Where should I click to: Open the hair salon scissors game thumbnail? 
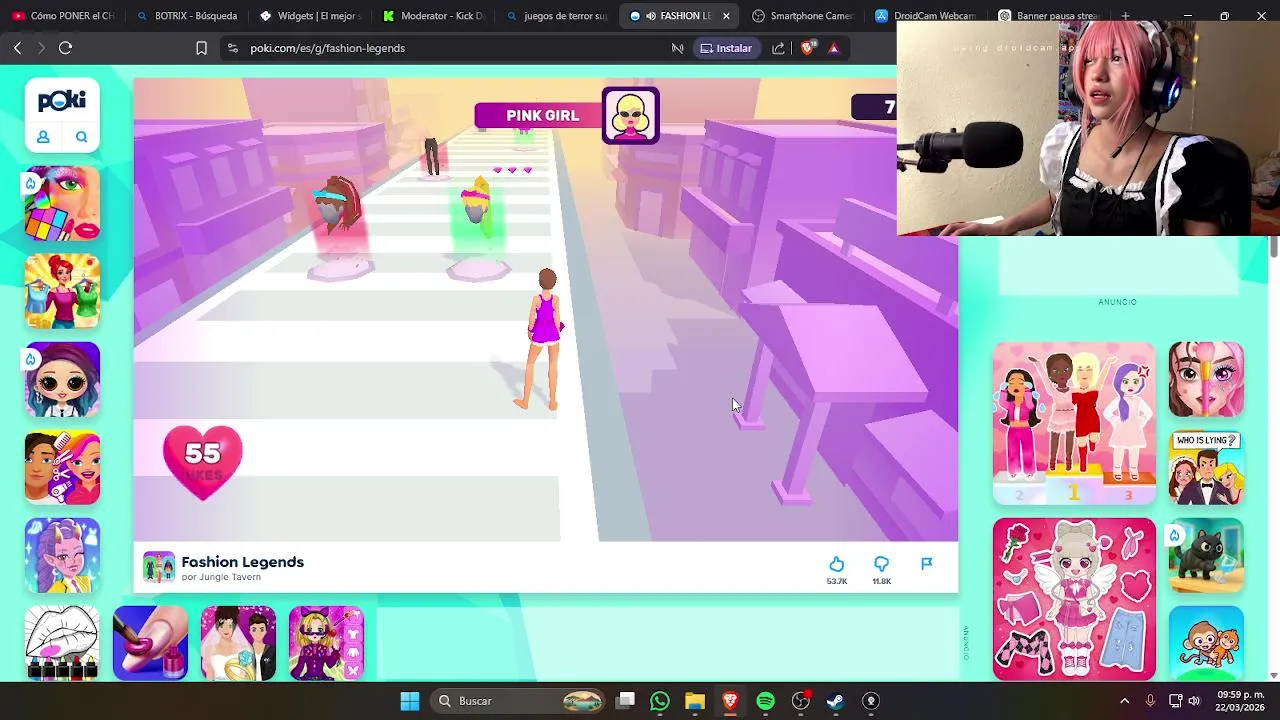[62, 467]
